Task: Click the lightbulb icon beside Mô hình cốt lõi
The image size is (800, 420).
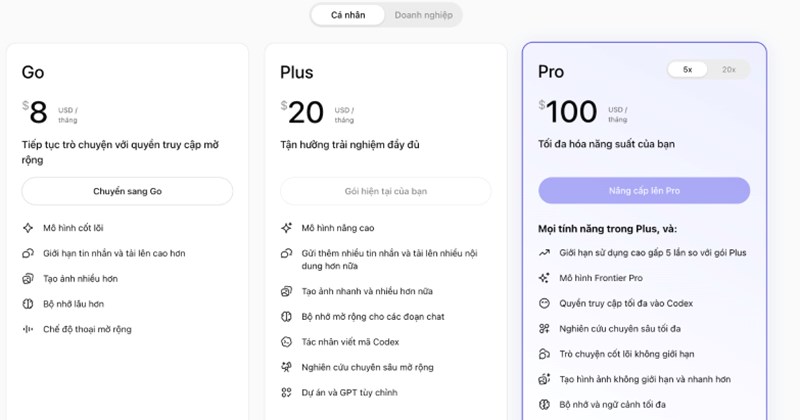Action: (27, 228)
